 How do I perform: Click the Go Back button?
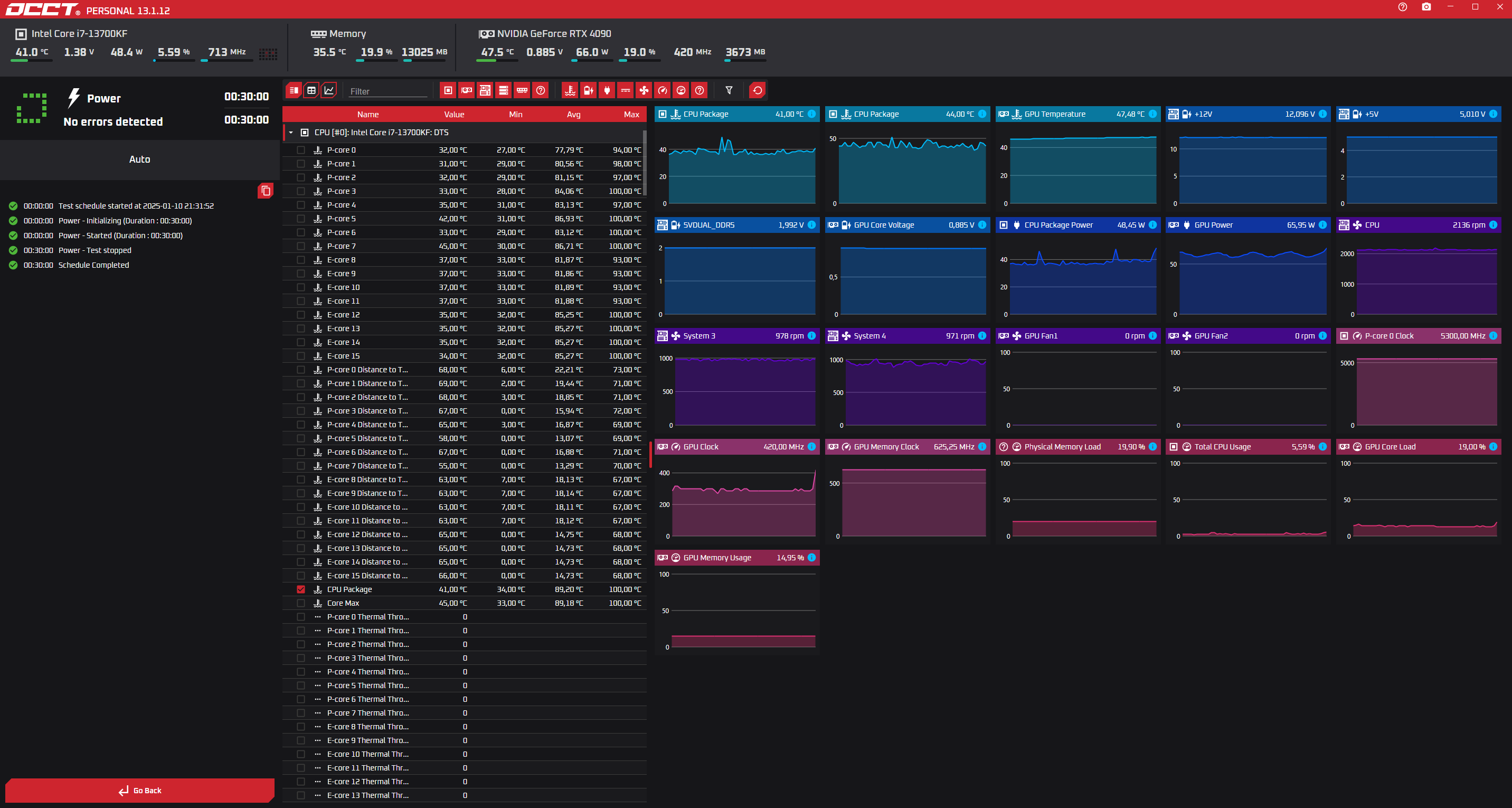coord(140,791)
